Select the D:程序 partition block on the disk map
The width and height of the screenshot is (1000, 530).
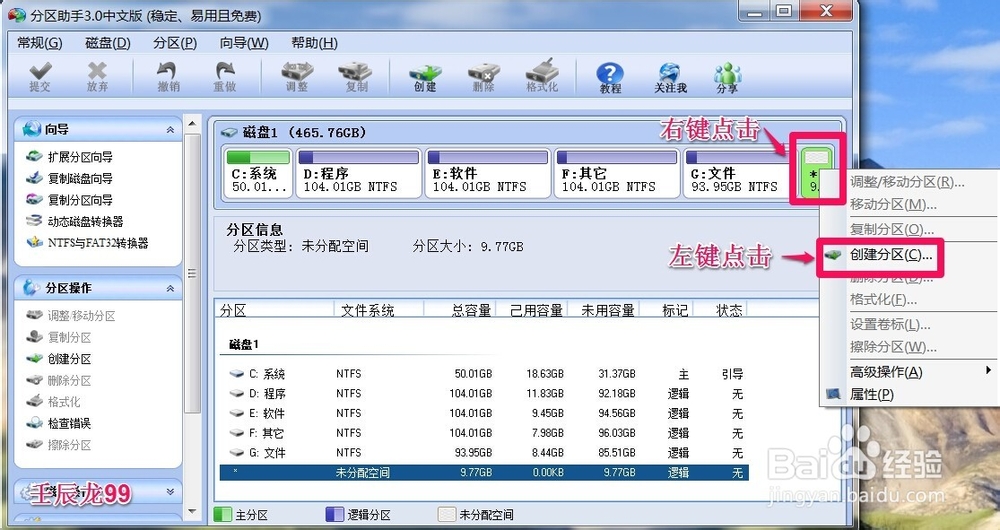(x=359, y=173)
